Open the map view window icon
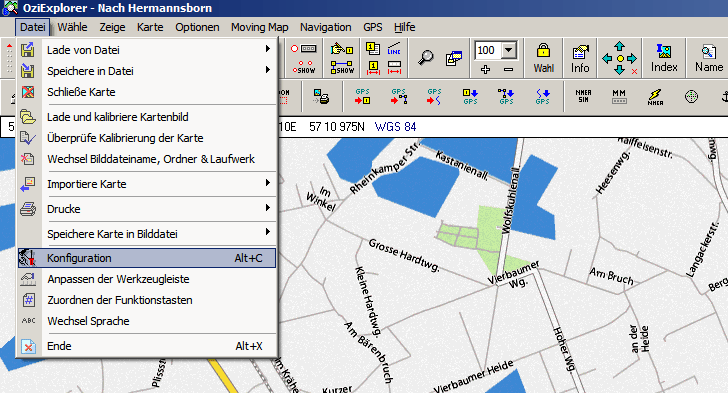Viewport: 728px width, 393px height. 454,58
